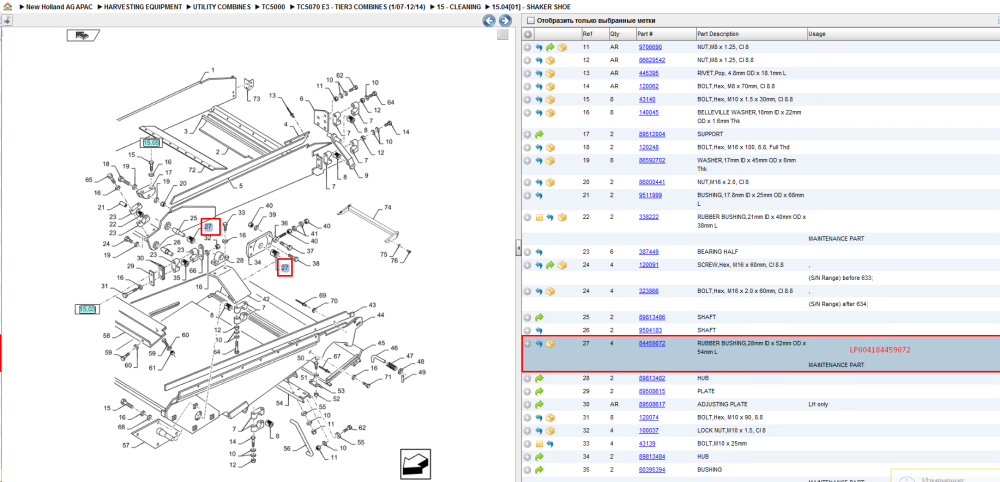The height and width of the screenshot is (482, 1000).
Task: Click blue arrow icon on row Ref 12
Action: tap(539, 60)
